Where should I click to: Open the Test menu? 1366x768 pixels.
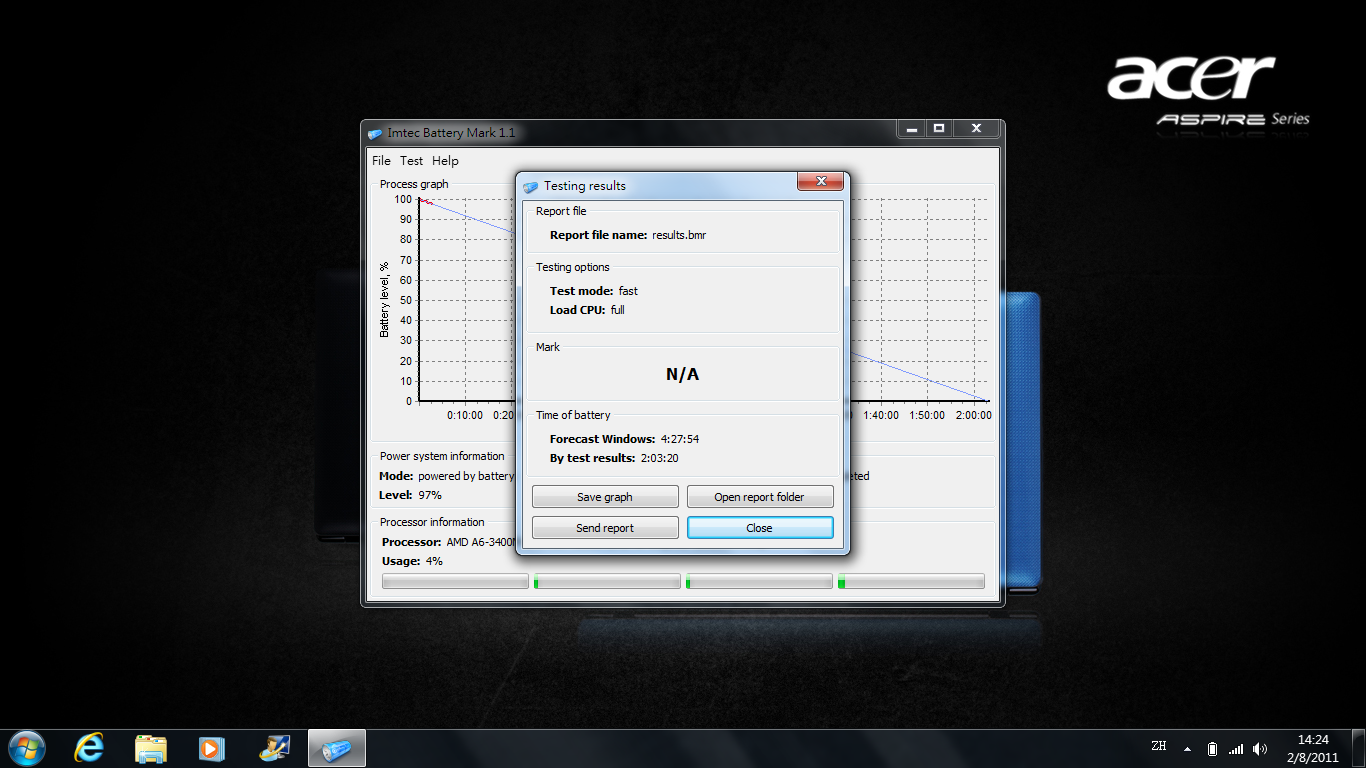tap(411, 161)
